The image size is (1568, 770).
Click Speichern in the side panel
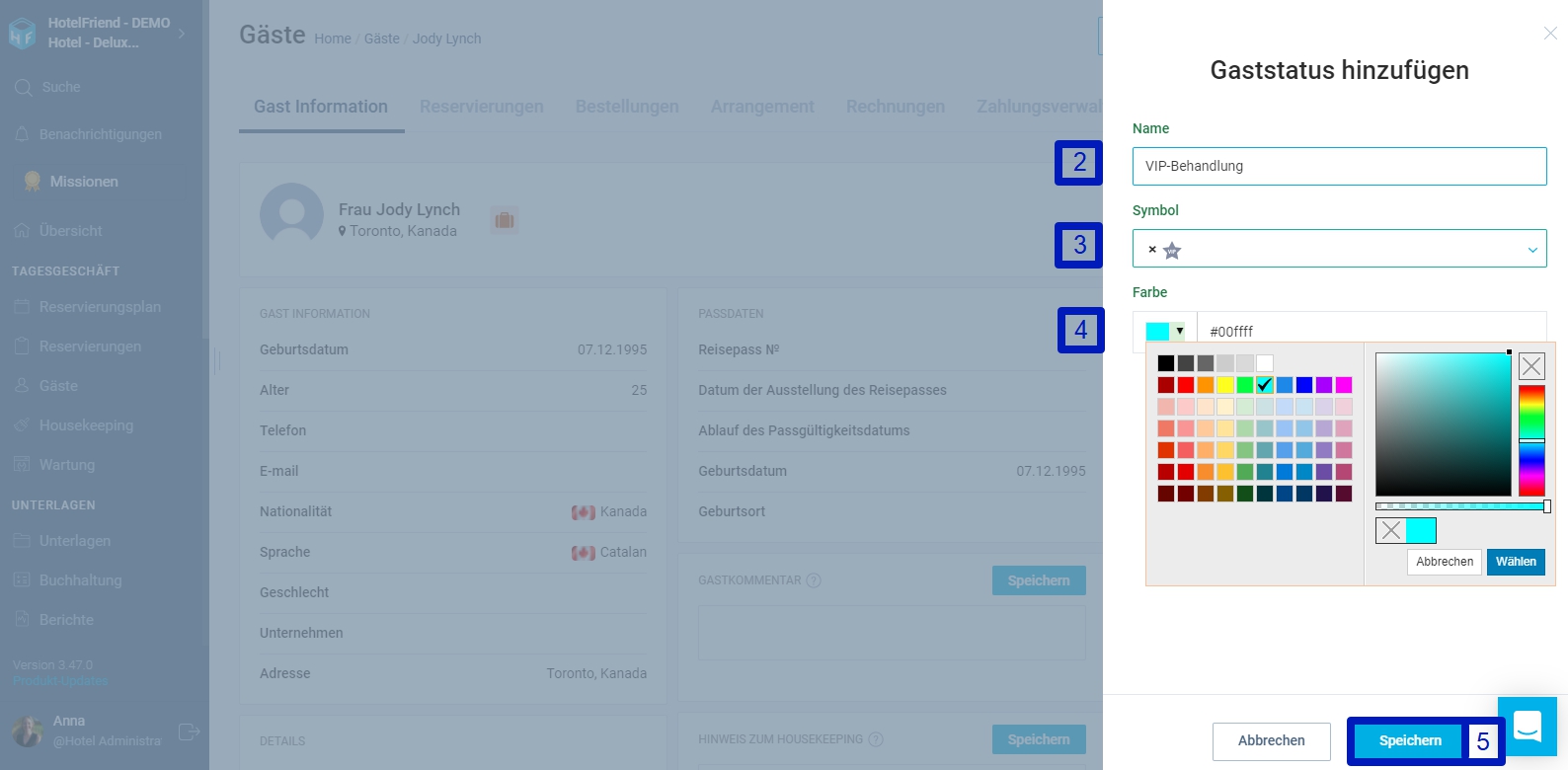click(x=1409, y=740)
